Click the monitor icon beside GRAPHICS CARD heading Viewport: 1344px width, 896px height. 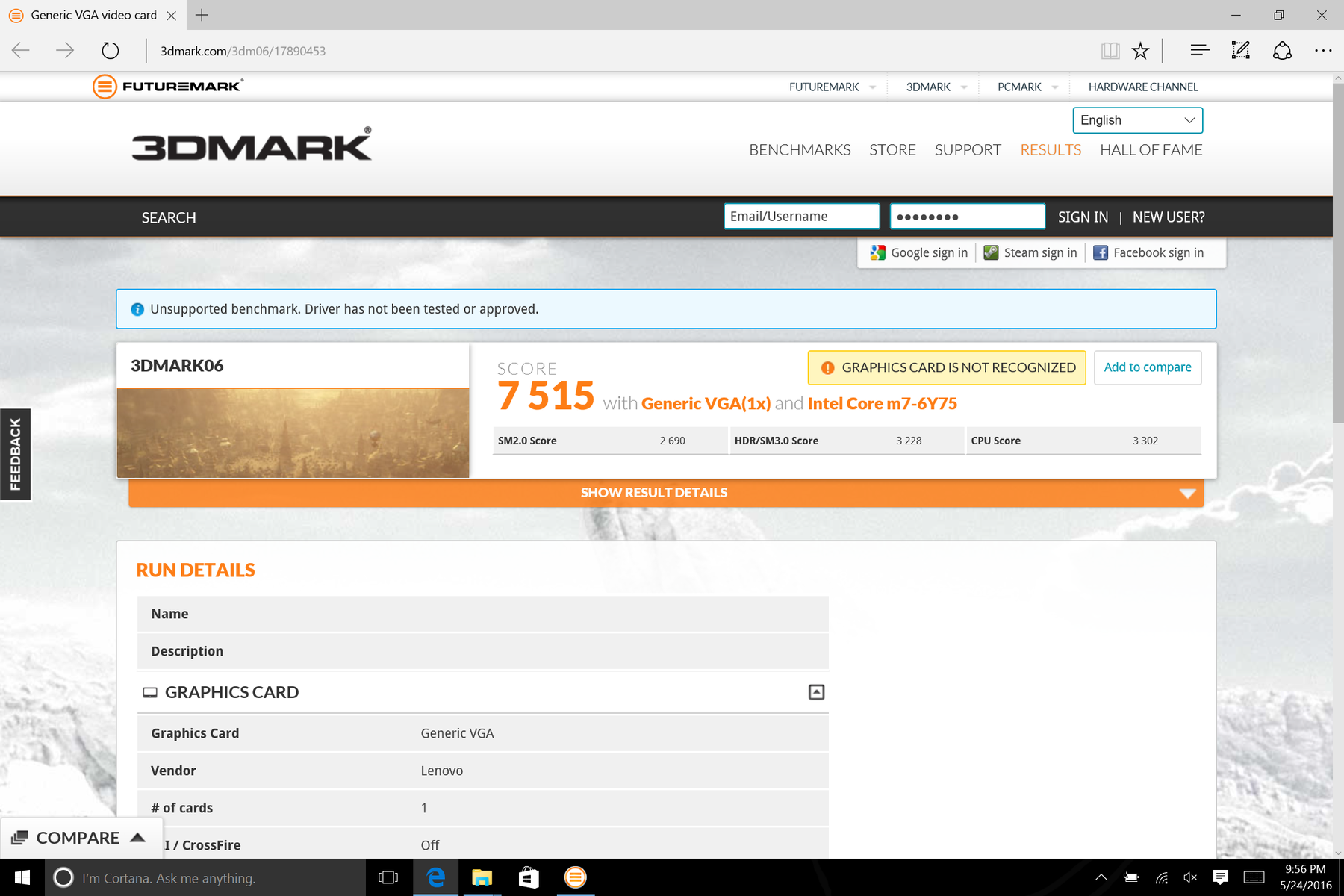tap(150, 693)
